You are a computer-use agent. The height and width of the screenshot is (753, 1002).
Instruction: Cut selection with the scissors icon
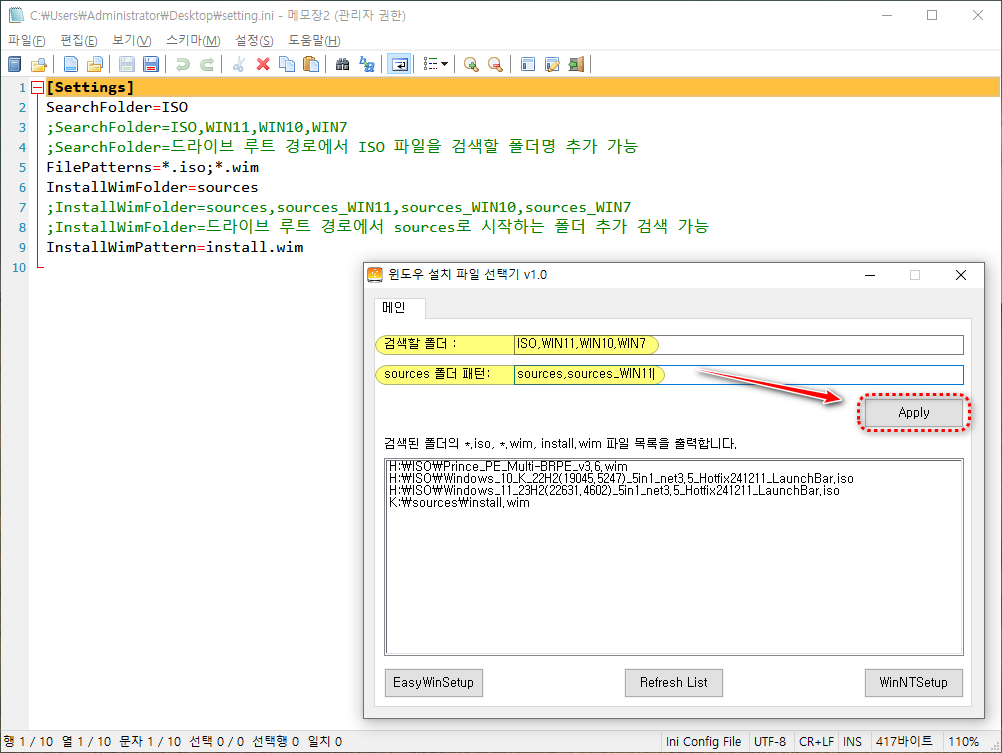(238, 64)
